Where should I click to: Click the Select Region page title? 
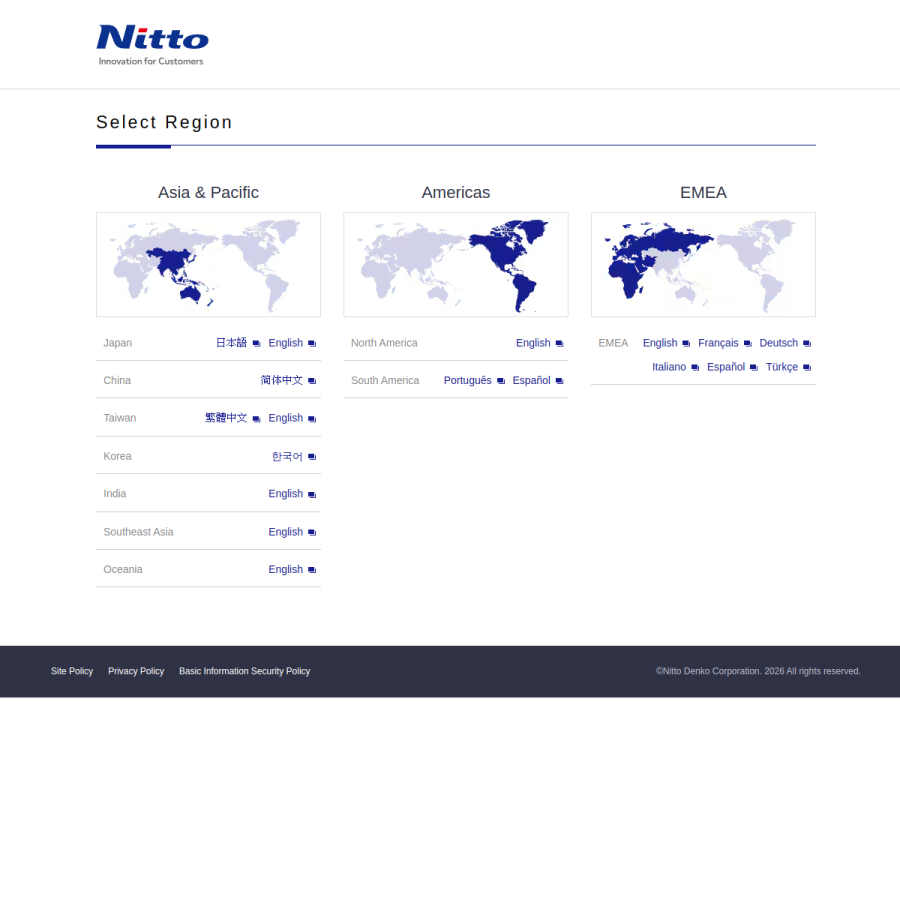pyautogui.click(x=164, y=122)
